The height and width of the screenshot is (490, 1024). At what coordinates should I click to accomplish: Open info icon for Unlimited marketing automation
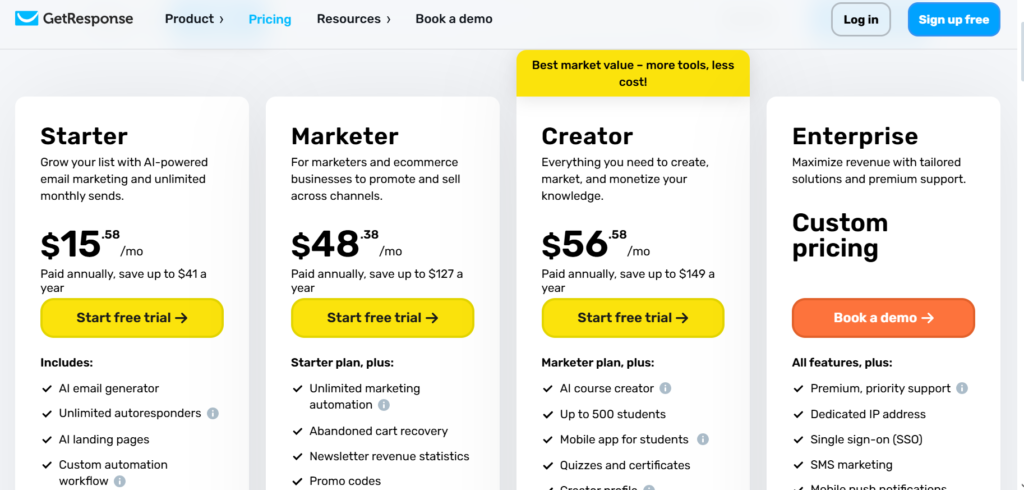tap(384, 405)
